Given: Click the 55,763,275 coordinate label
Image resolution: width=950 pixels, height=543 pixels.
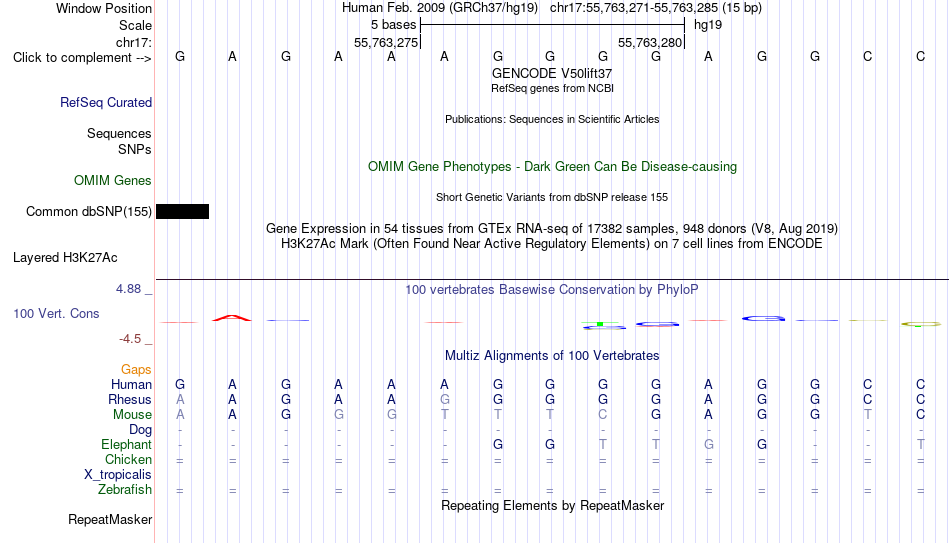Looking at the screenshot, I should 386,42.
